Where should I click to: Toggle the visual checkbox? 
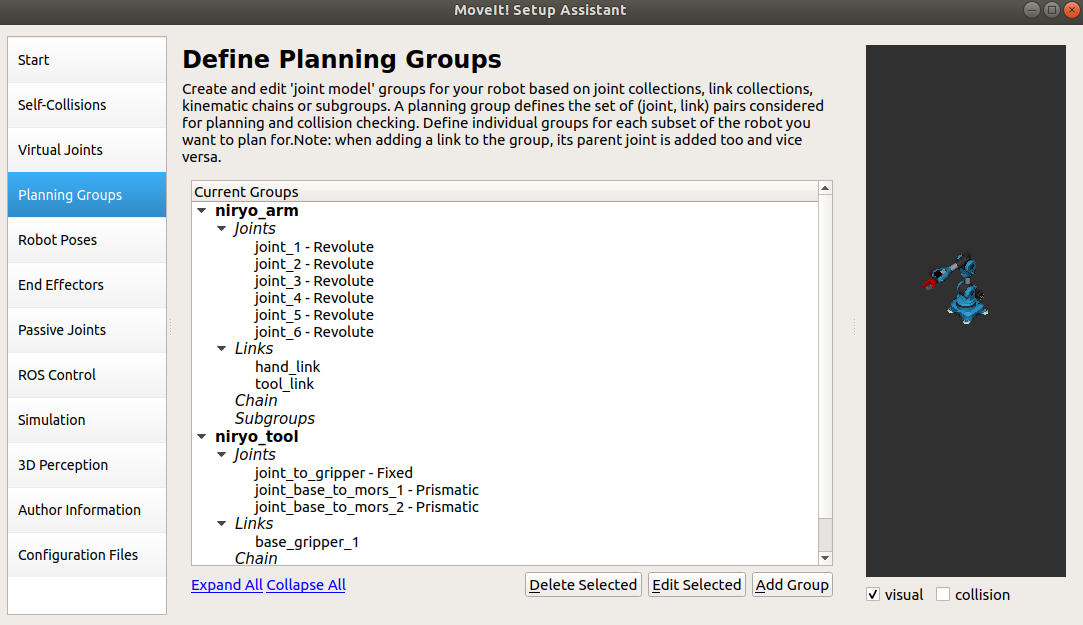873,595
